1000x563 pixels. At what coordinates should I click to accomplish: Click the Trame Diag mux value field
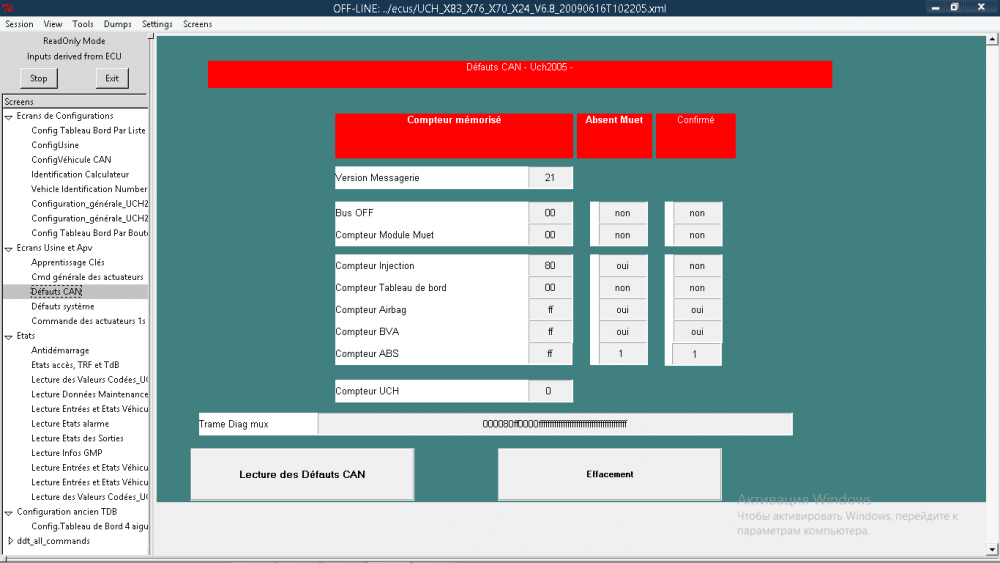coord(555,424)
